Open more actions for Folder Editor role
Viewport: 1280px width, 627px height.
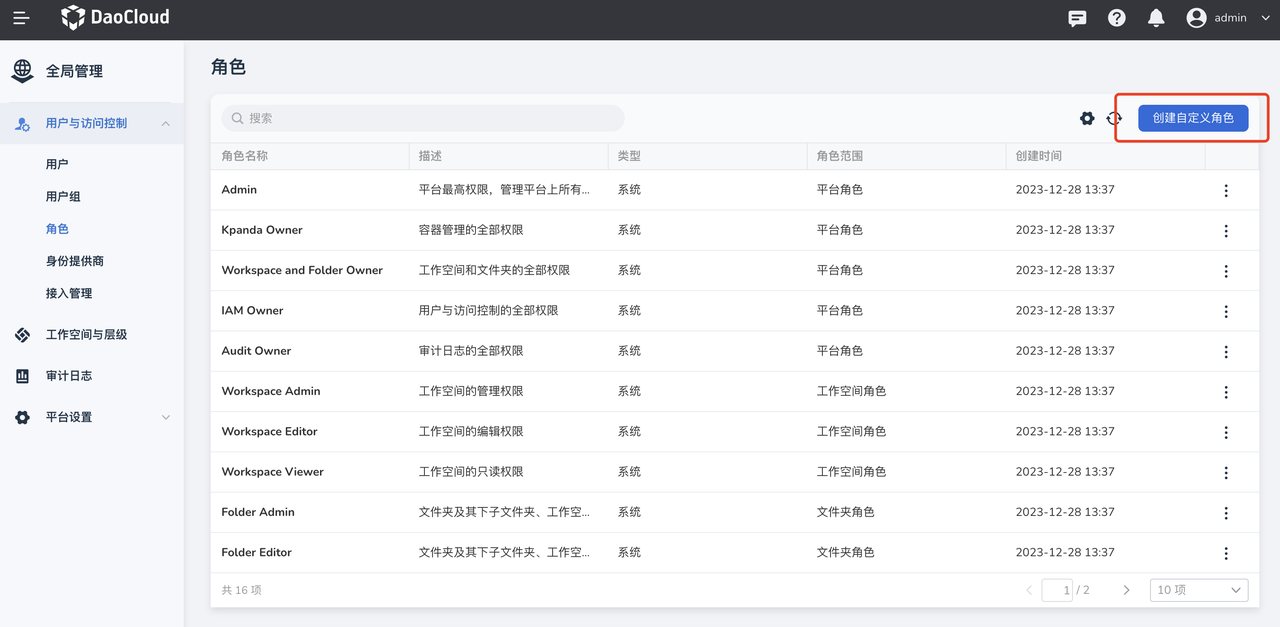click(x=1226, y=553)
